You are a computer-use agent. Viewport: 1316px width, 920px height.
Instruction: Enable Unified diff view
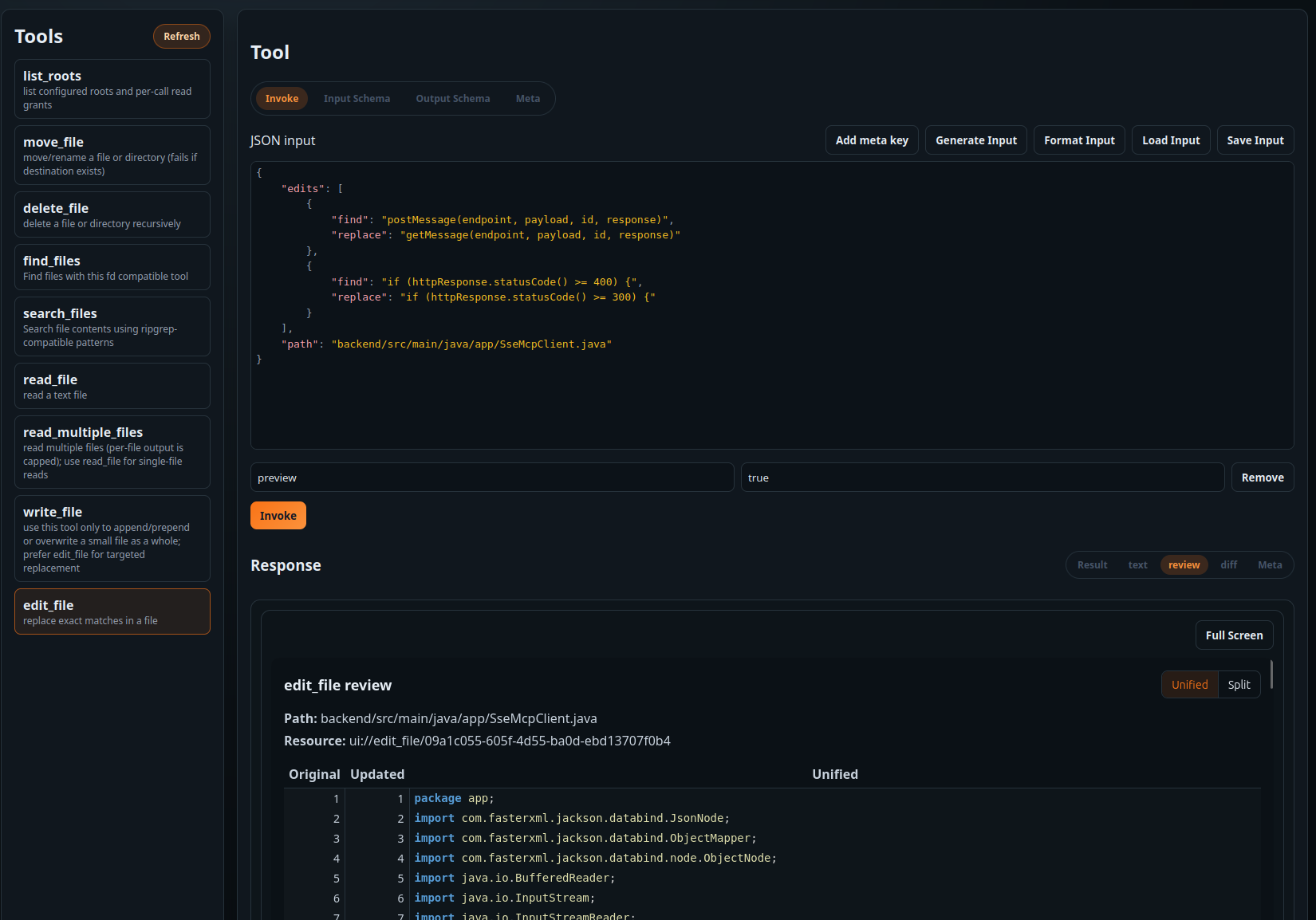click(1189, 684)
